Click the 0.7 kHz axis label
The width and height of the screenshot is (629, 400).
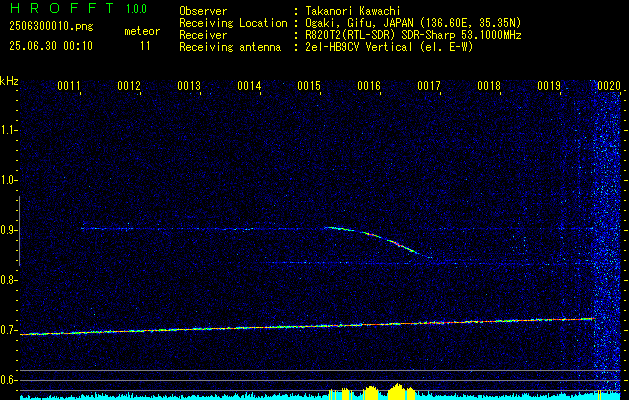[7, 330]
